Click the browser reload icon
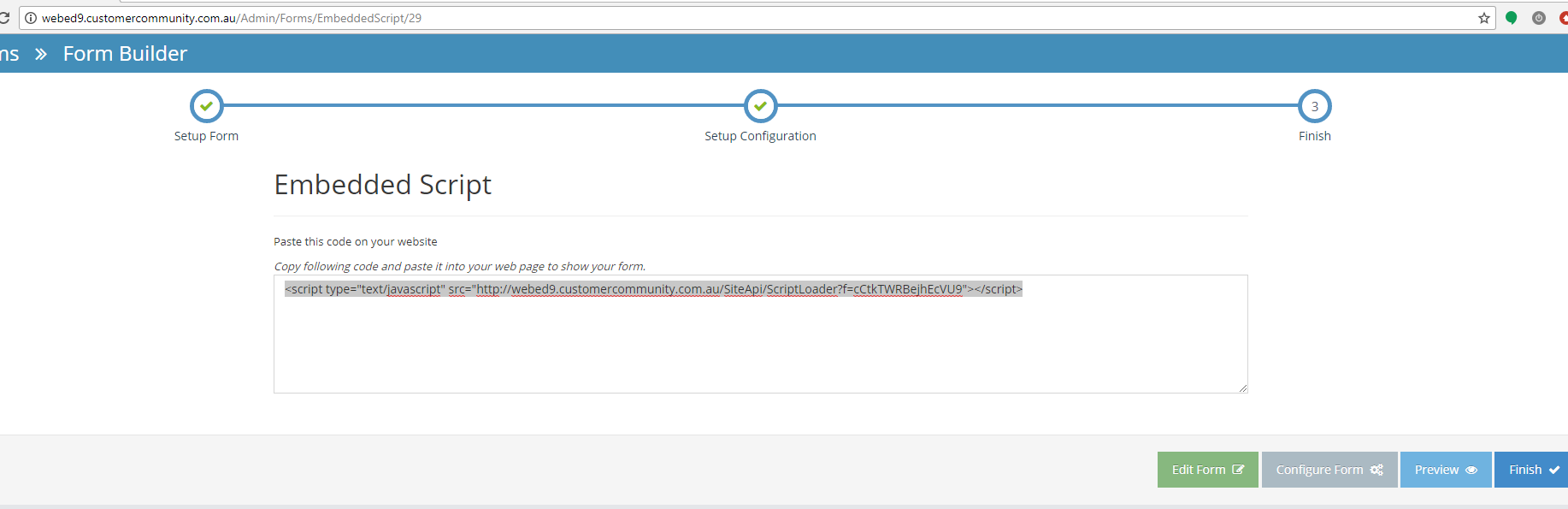This screenshot has height=509, width=1568. coord(4,18)
